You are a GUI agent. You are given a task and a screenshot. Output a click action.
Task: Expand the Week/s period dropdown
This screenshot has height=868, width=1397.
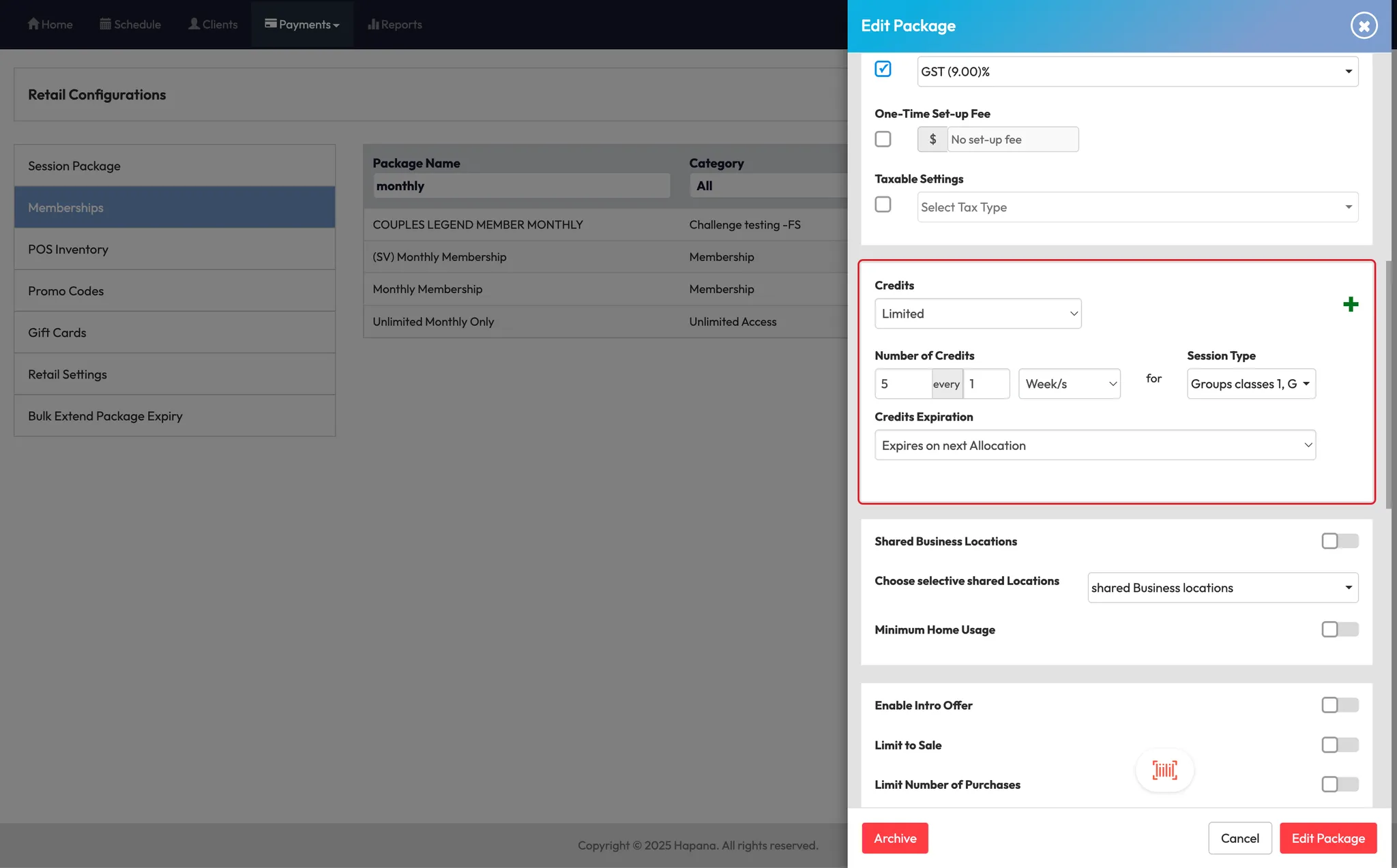point(1069,384)
